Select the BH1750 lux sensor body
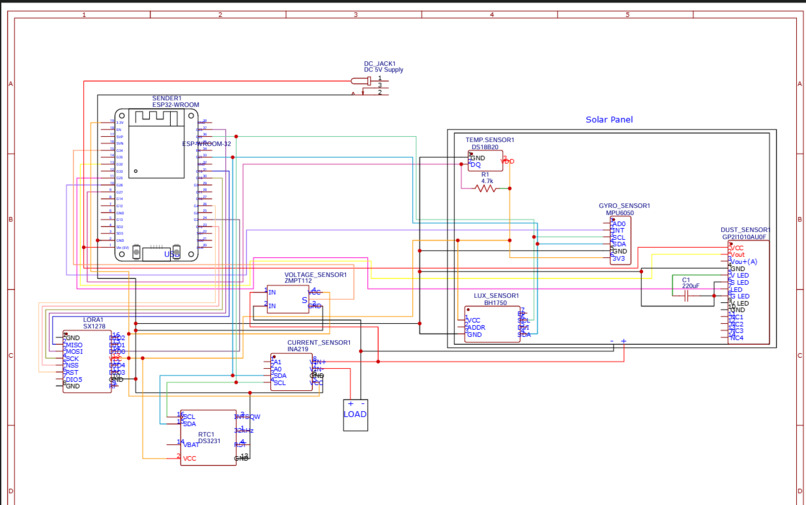The width and height of the screenshot is (806, 505). coord(492,324)
